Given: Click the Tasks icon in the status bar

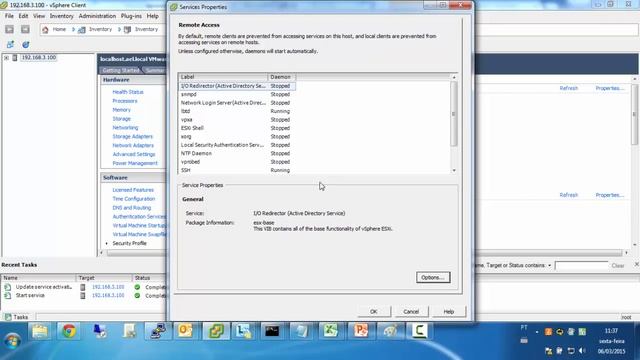Looking at the screenshot, I should [x=8, y=317].
